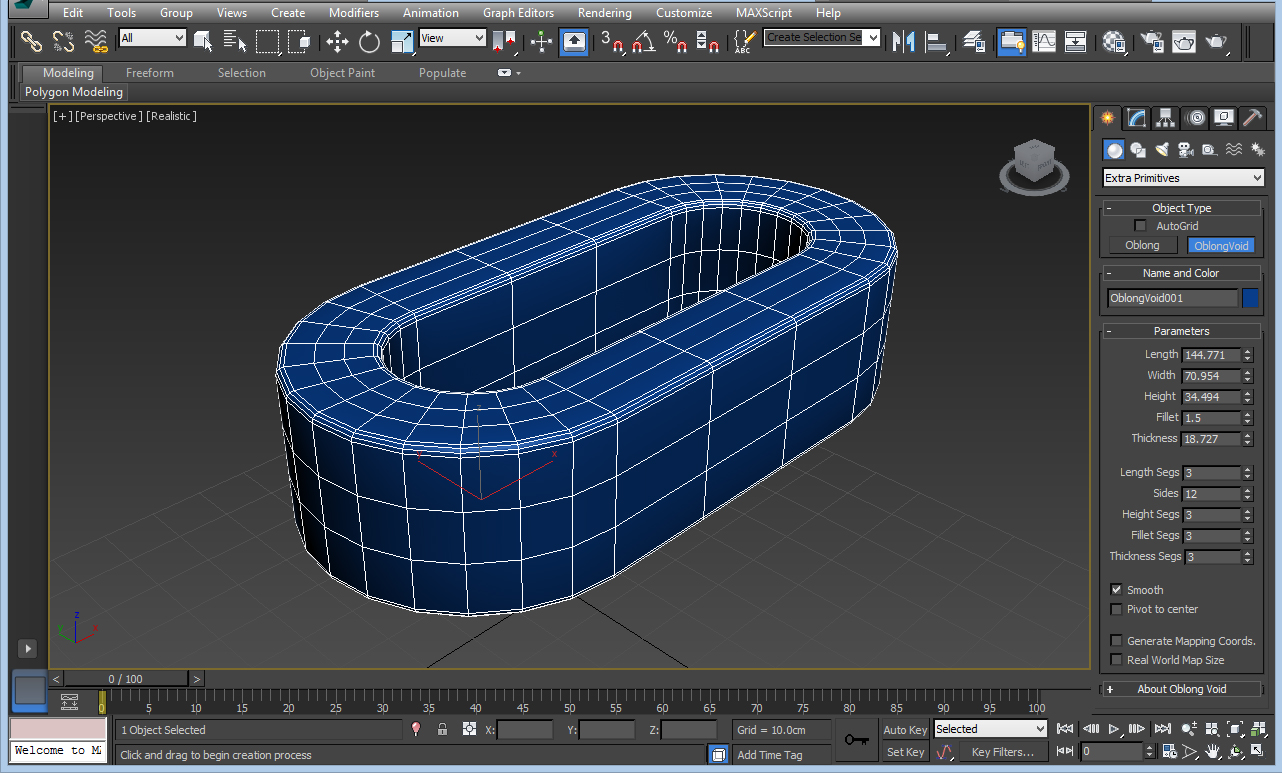Click the Mirror tool icon
The image size is (1282, 773).
pos(903,41)
